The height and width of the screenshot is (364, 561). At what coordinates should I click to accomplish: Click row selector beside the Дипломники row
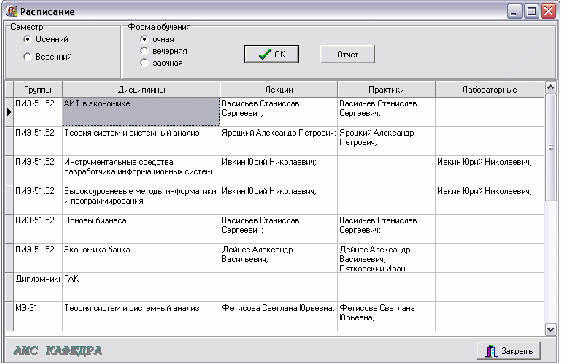point(9,287)
